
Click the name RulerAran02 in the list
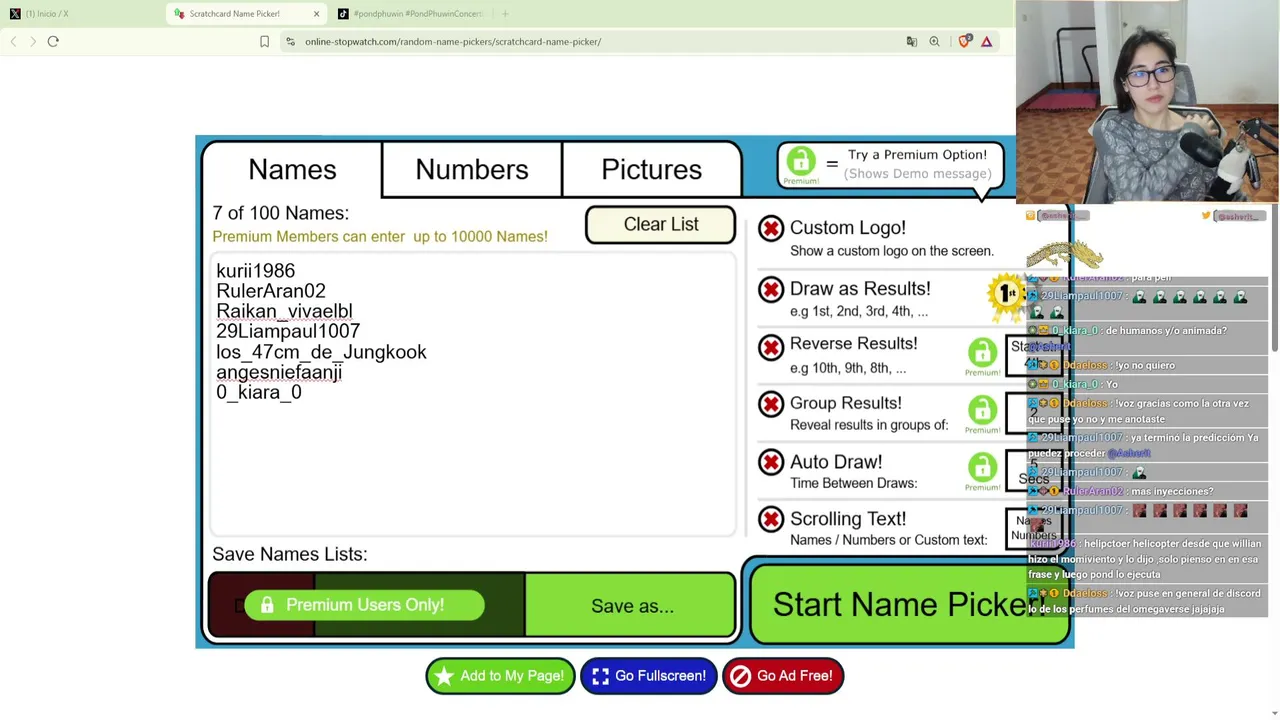click(x=271, y=291)
